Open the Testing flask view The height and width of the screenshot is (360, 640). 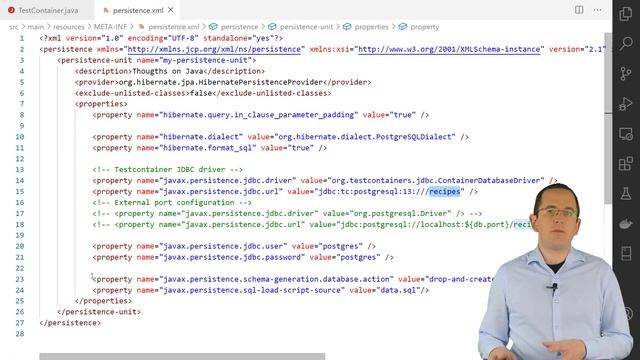point(626,193)
